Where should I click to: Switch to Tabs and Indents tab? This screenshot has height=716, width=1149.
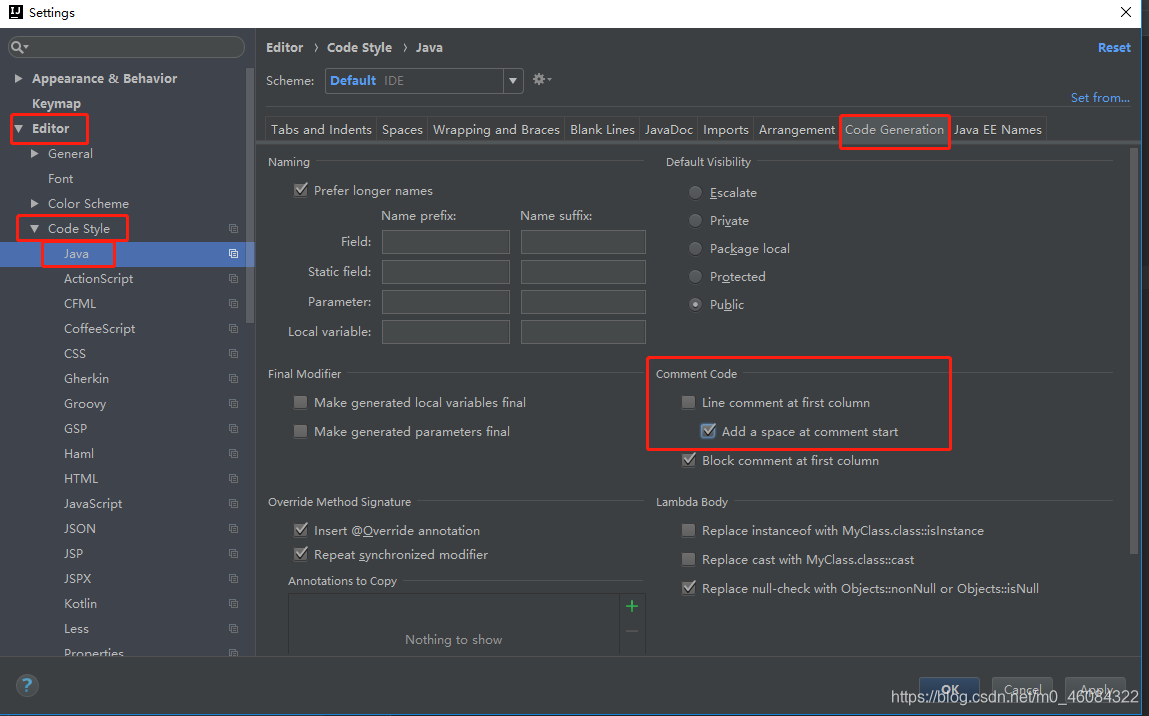321,130
